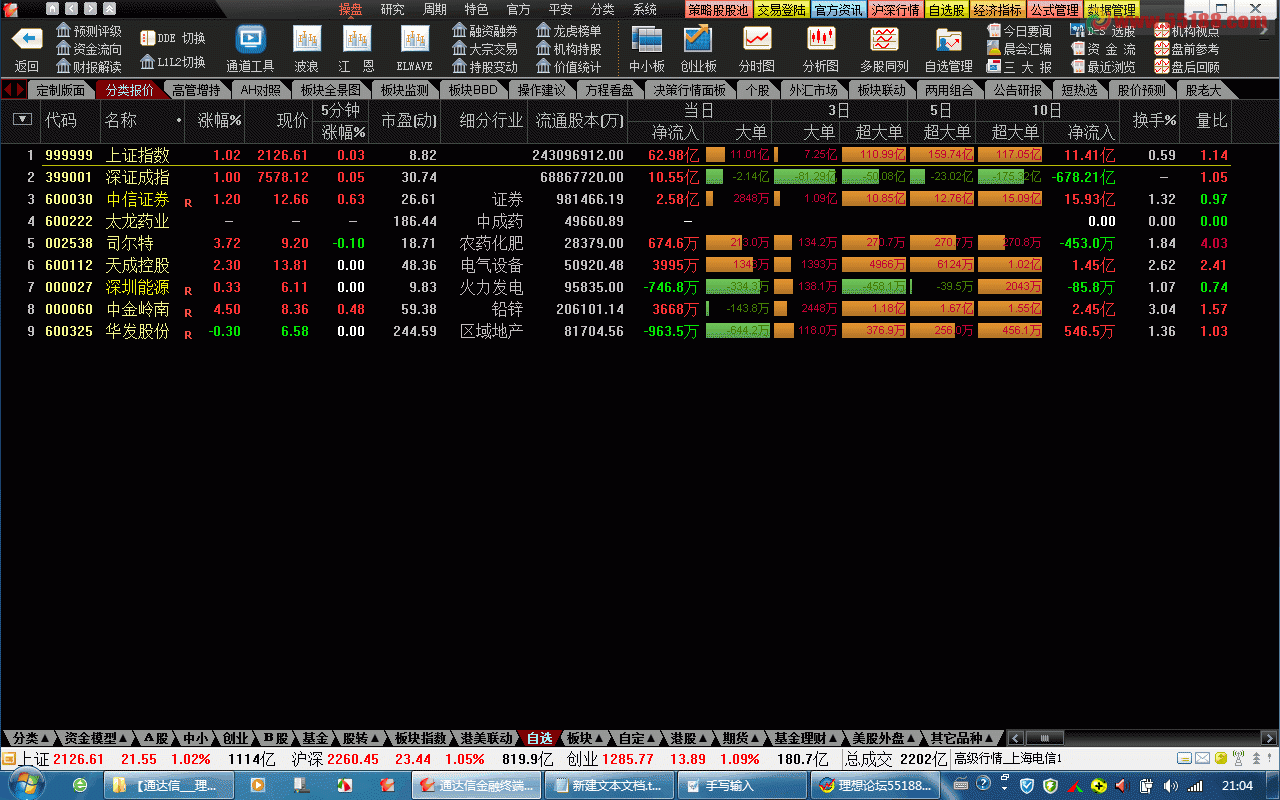Open 持股变动 in the toolbar
The width and height of the screenshot is (1280, 800).
coord(485,67)
